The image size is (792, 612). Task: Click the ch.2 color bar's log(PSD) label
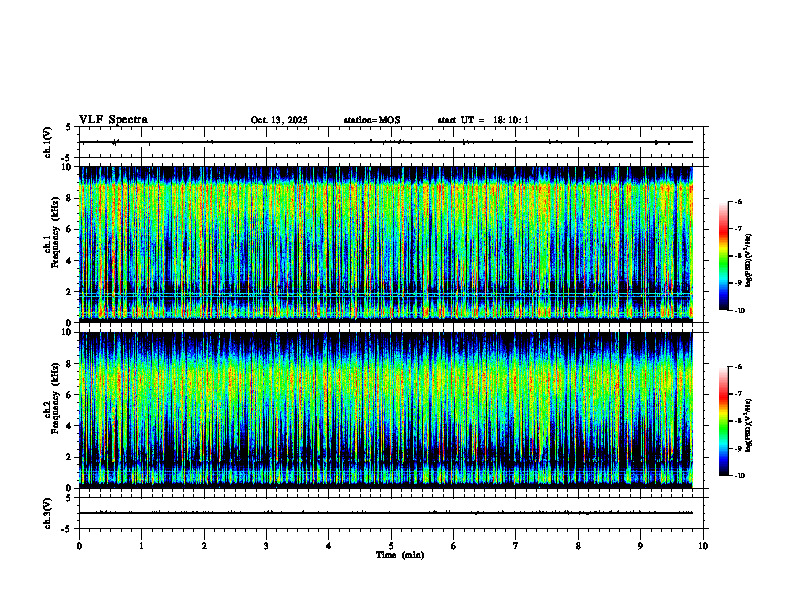point(749,425)
